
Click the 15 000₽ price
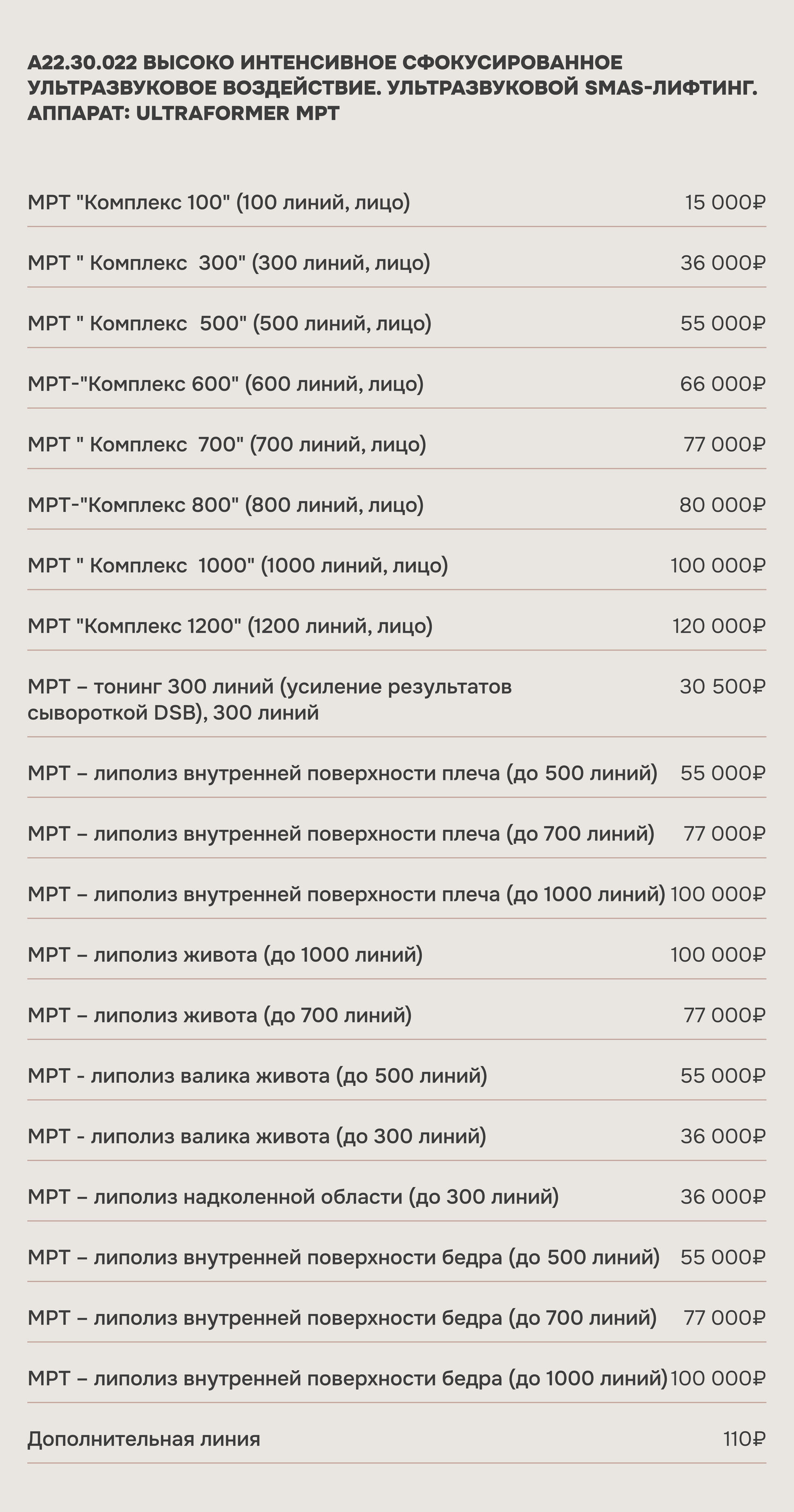(x=725, y=202)
